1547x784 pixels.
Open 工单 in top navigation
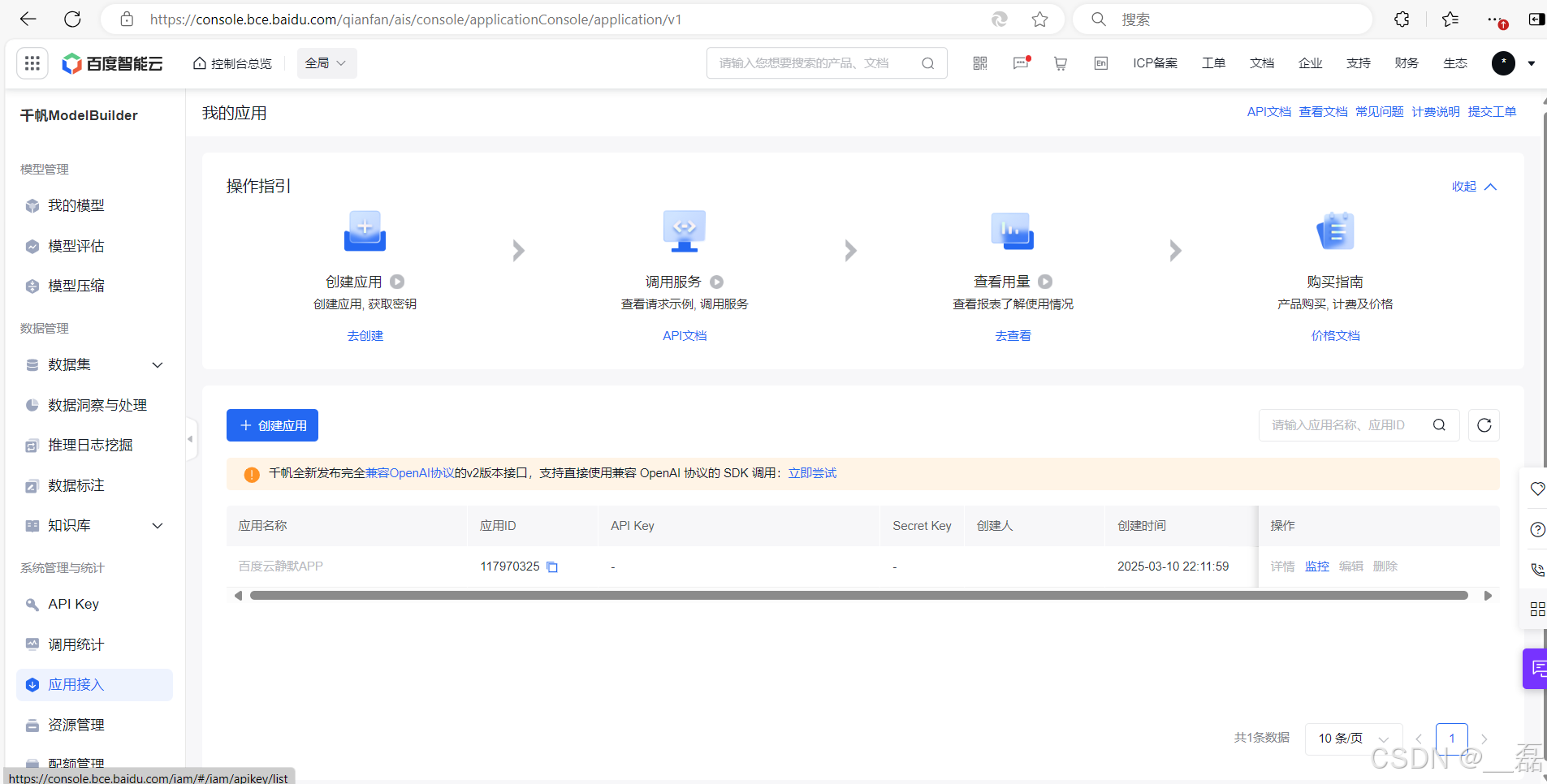[x=1214, y=63]
